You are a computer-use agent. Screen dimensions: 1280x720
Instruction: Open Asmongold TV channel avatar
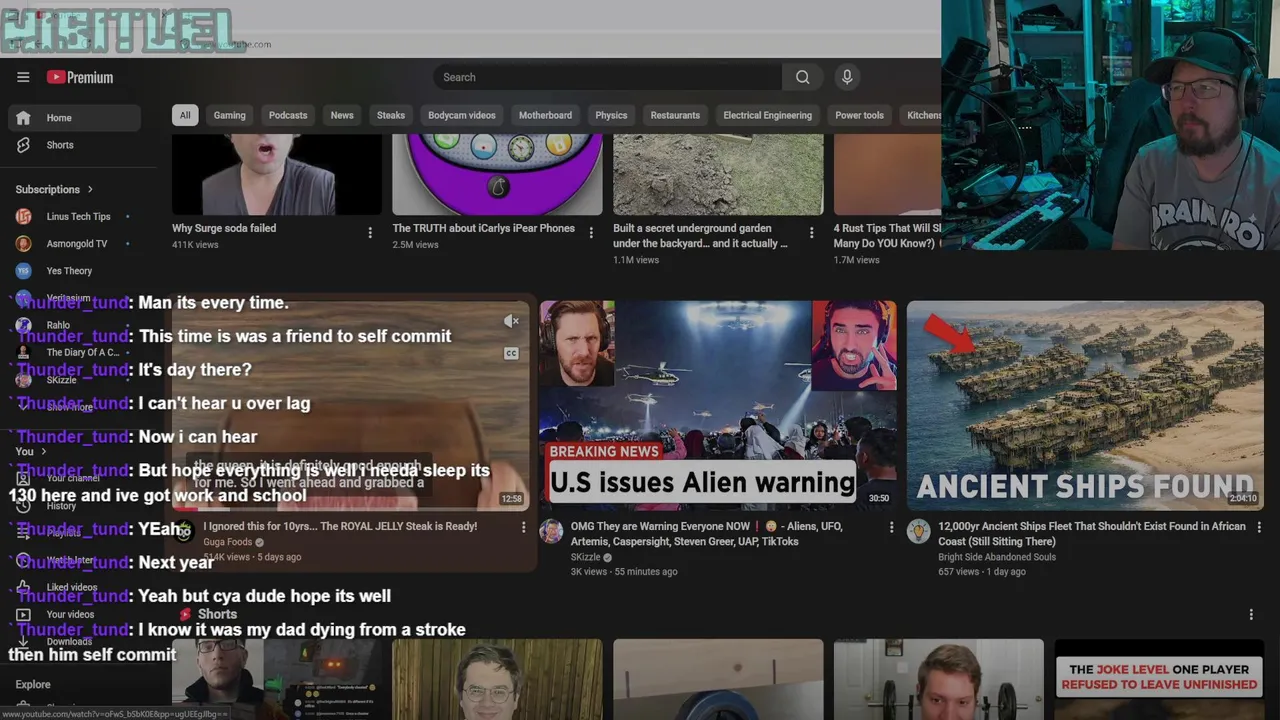point(24,243)
